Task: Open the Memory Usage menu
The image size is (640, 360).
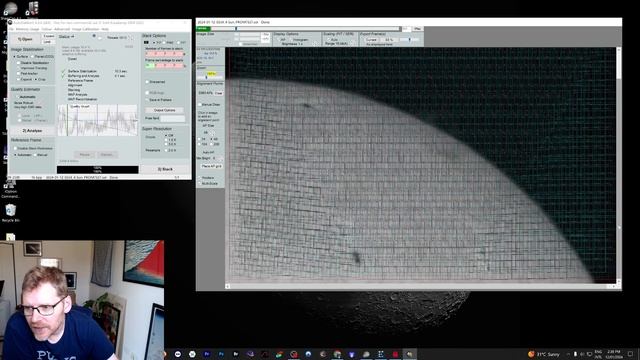Action: click(x=28, y=29)
